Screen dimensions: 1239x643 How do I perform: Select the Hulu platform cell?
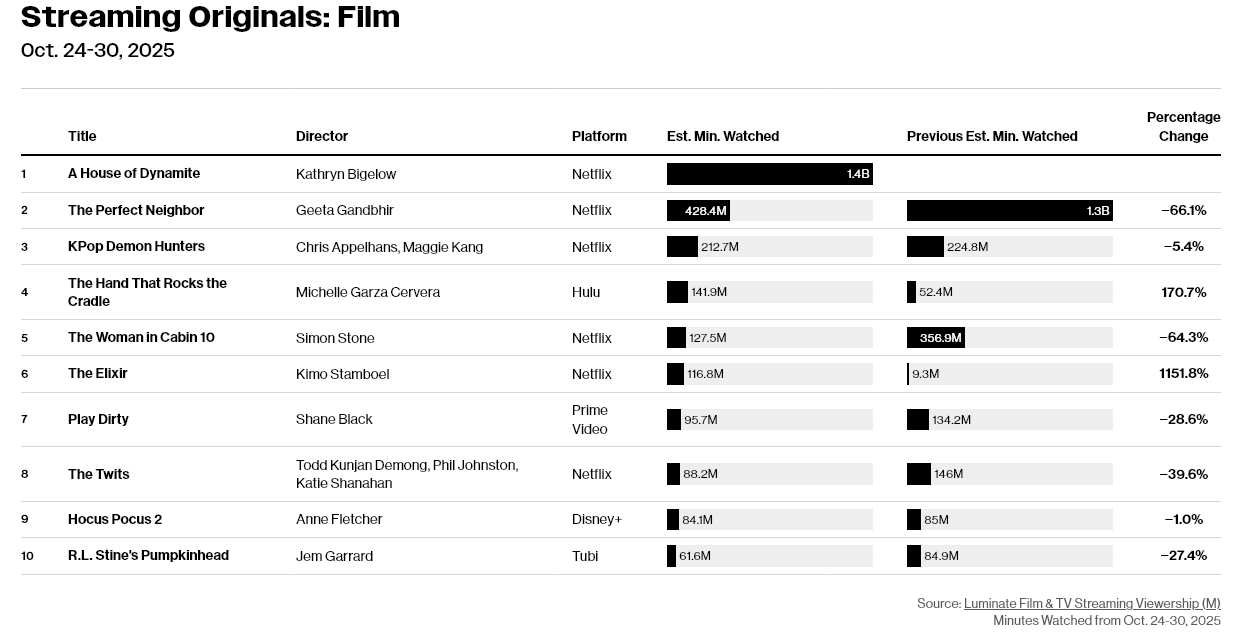click(x=586, y=292)
